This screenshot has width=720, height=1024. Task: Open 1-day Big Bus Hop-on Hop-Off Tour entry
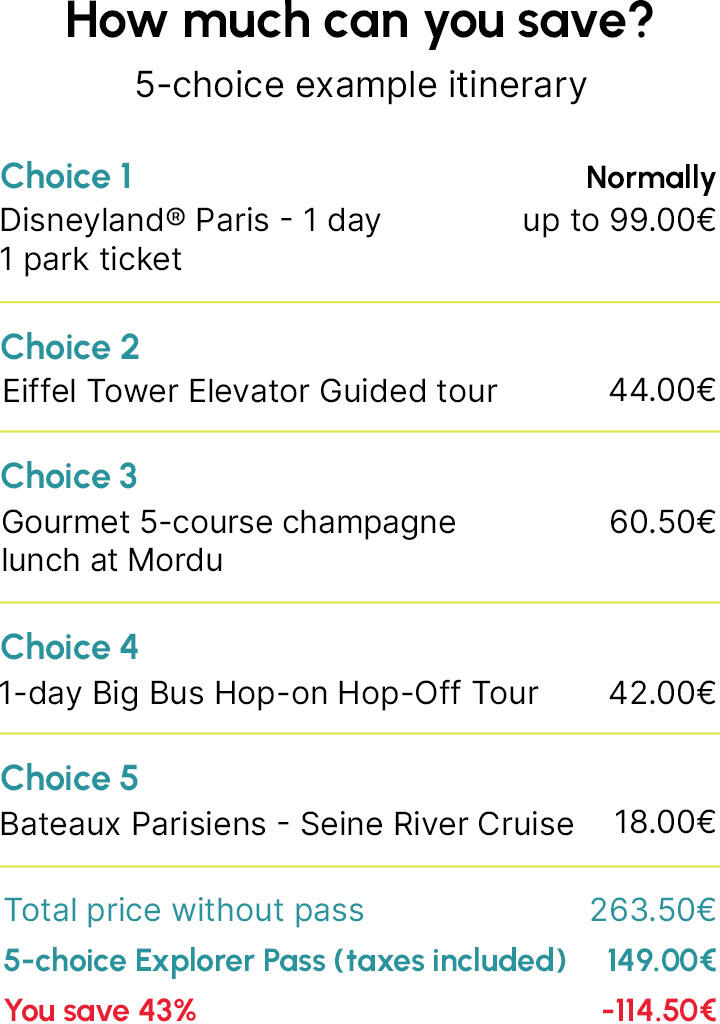269,694
